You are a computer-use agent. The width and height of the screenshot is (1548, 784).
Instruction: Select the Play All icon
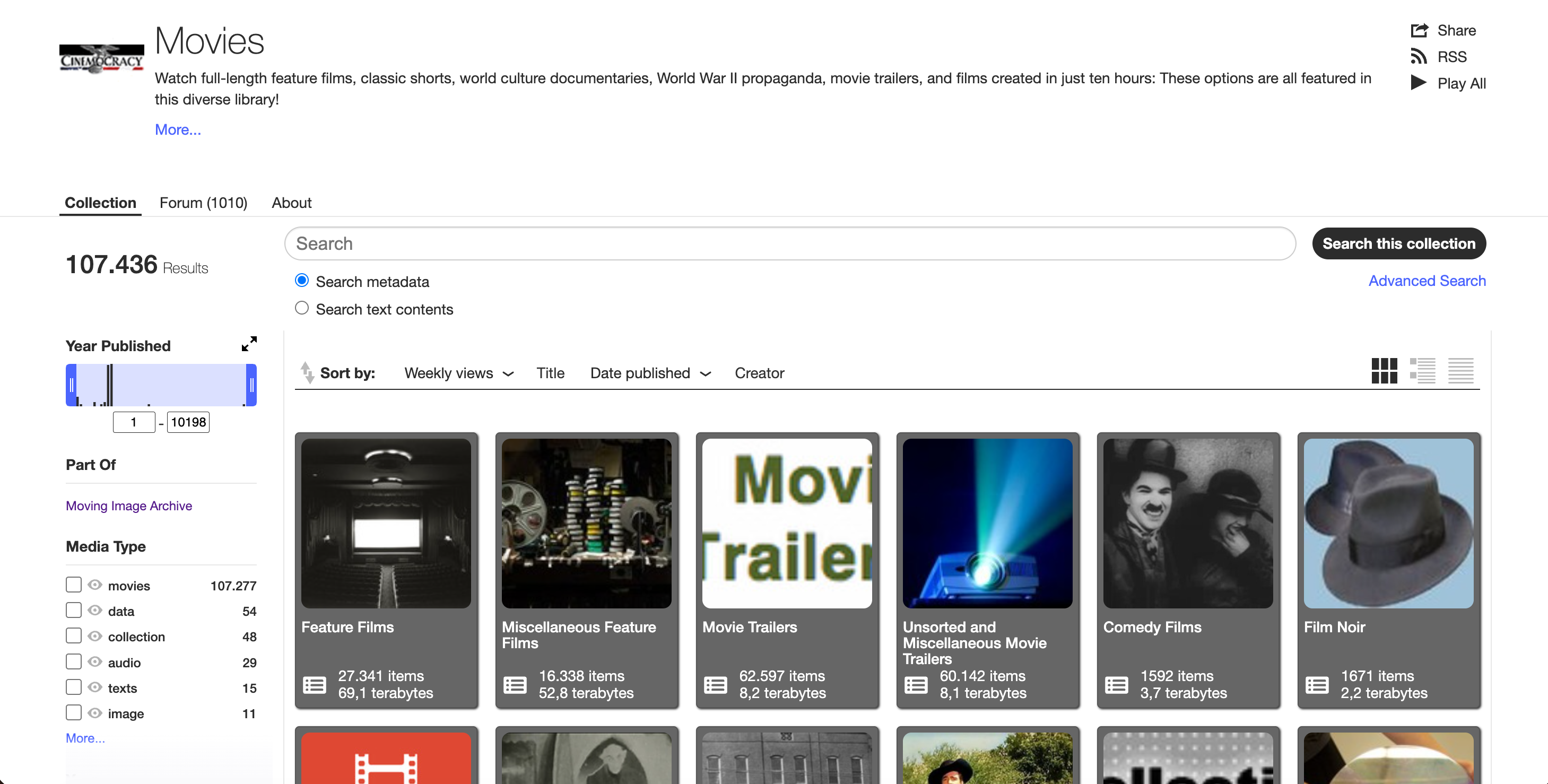click(x=1420, y=83)
